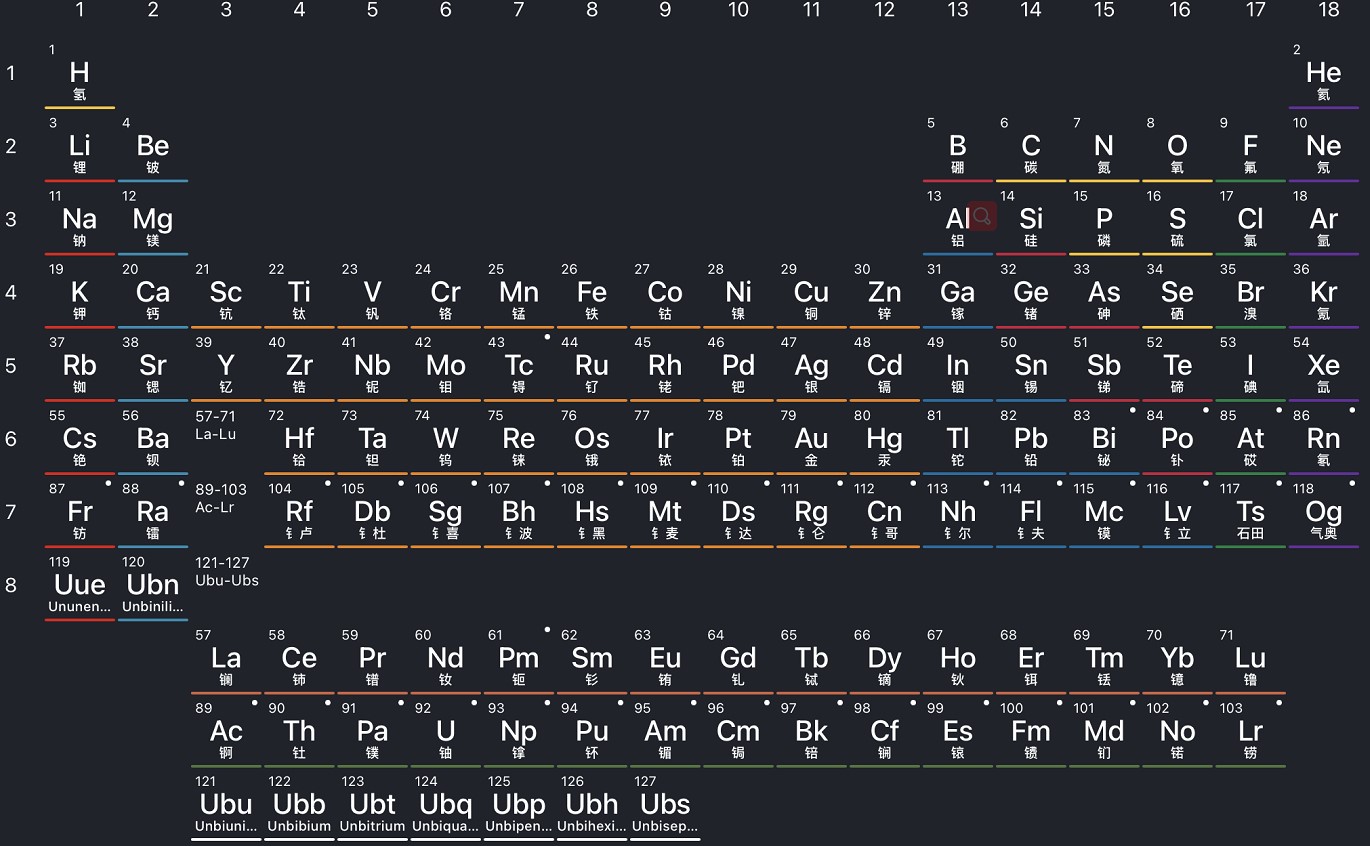This screenshot has height=846, width=1370.
Task: Click group 18 column header
Action: (x=1328, y=10)
